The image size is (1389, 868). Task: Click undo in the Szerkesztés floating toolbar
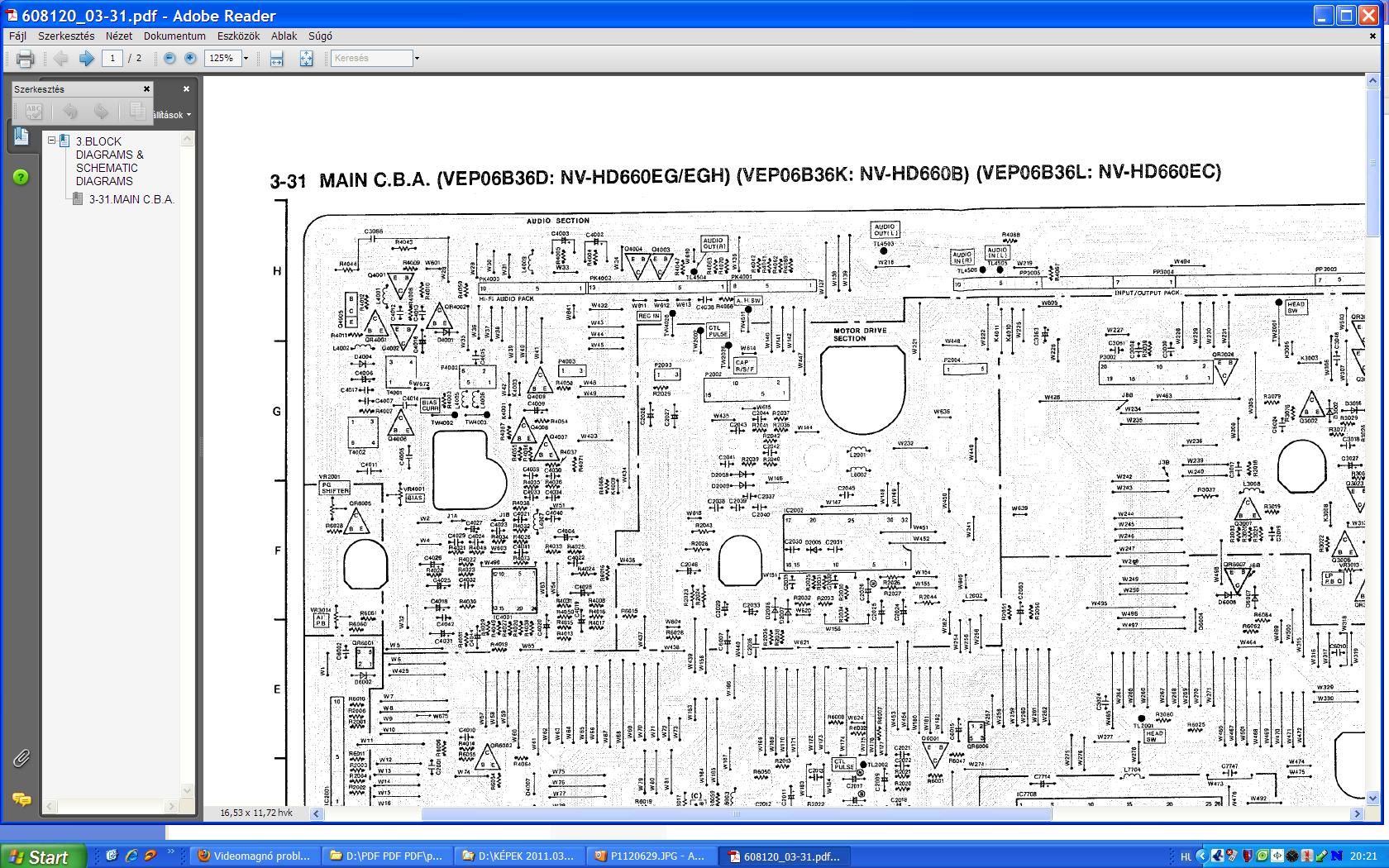pos(70,111)
